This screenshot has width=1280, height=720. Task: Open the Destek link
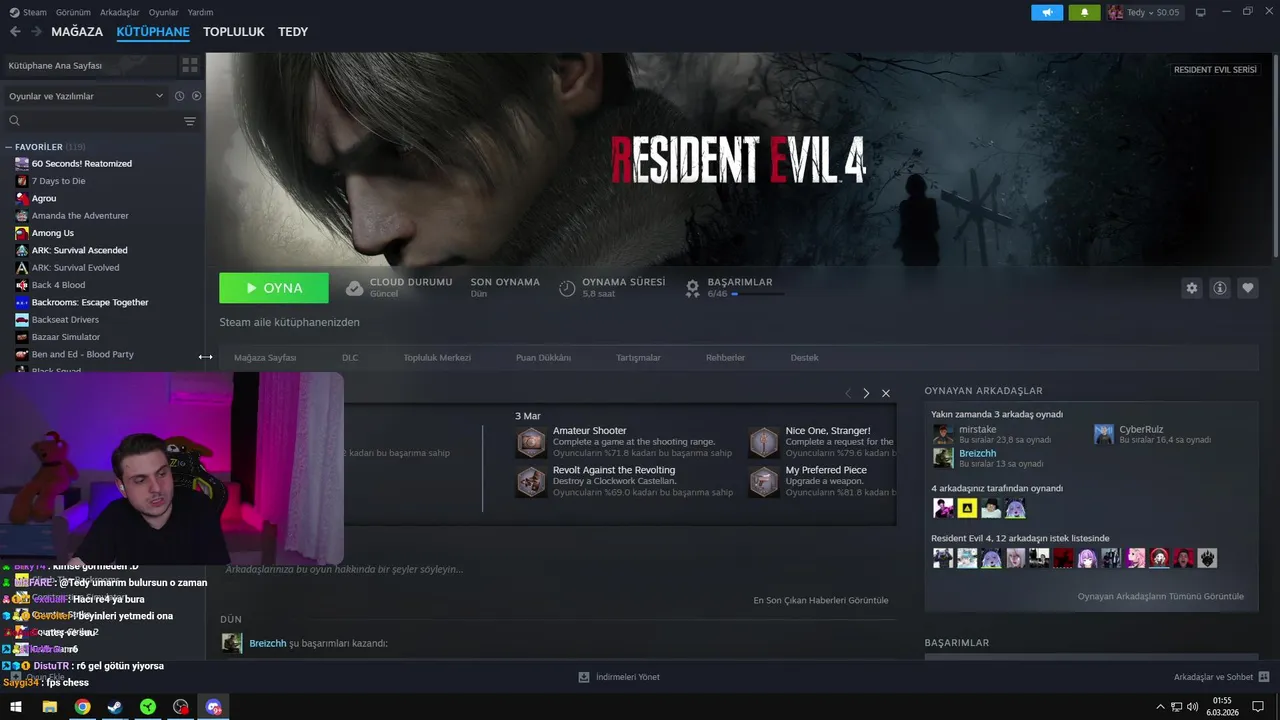click(x=804, y=358)
